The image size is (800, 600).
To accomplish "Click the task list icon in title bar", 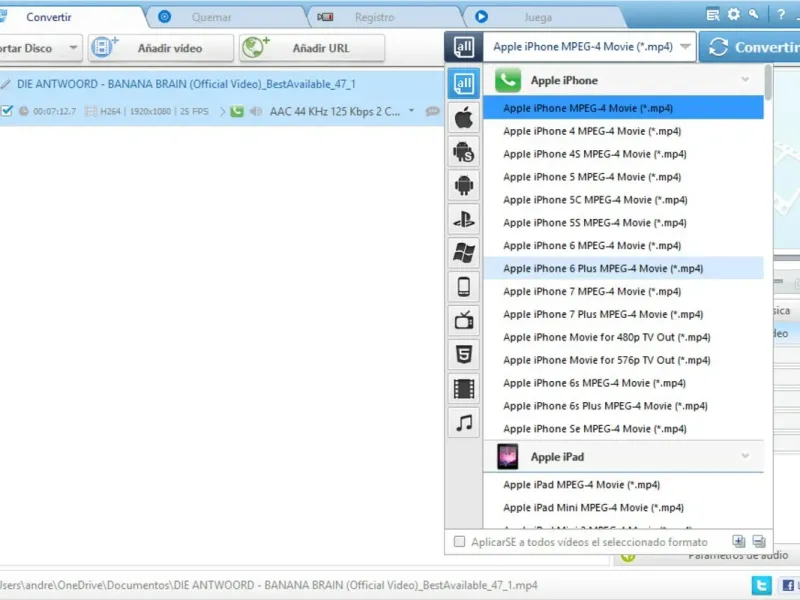I will pos(713,15).
